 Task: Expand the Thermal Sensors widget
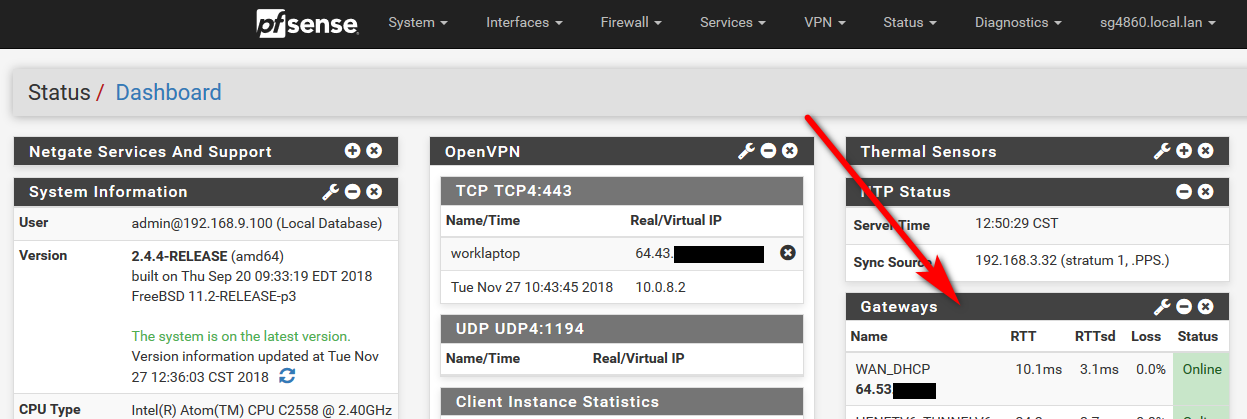pyautogui.click(x=1184, y=151)
